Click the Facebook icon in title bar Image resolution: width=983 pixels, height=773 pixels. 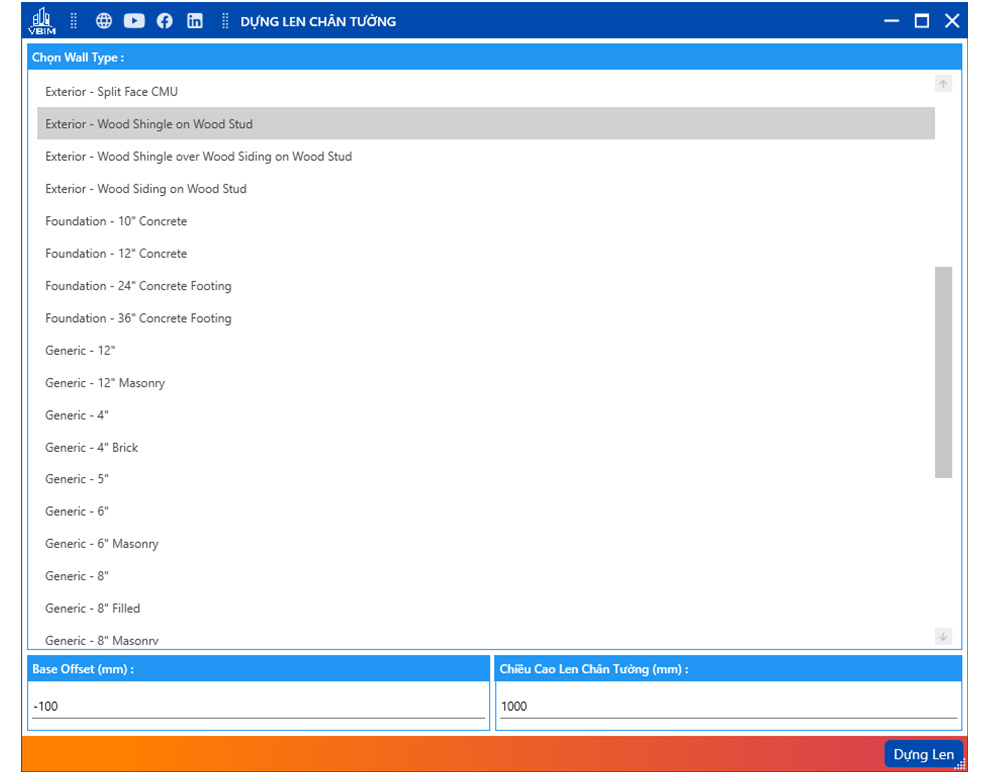click(165, 21)
